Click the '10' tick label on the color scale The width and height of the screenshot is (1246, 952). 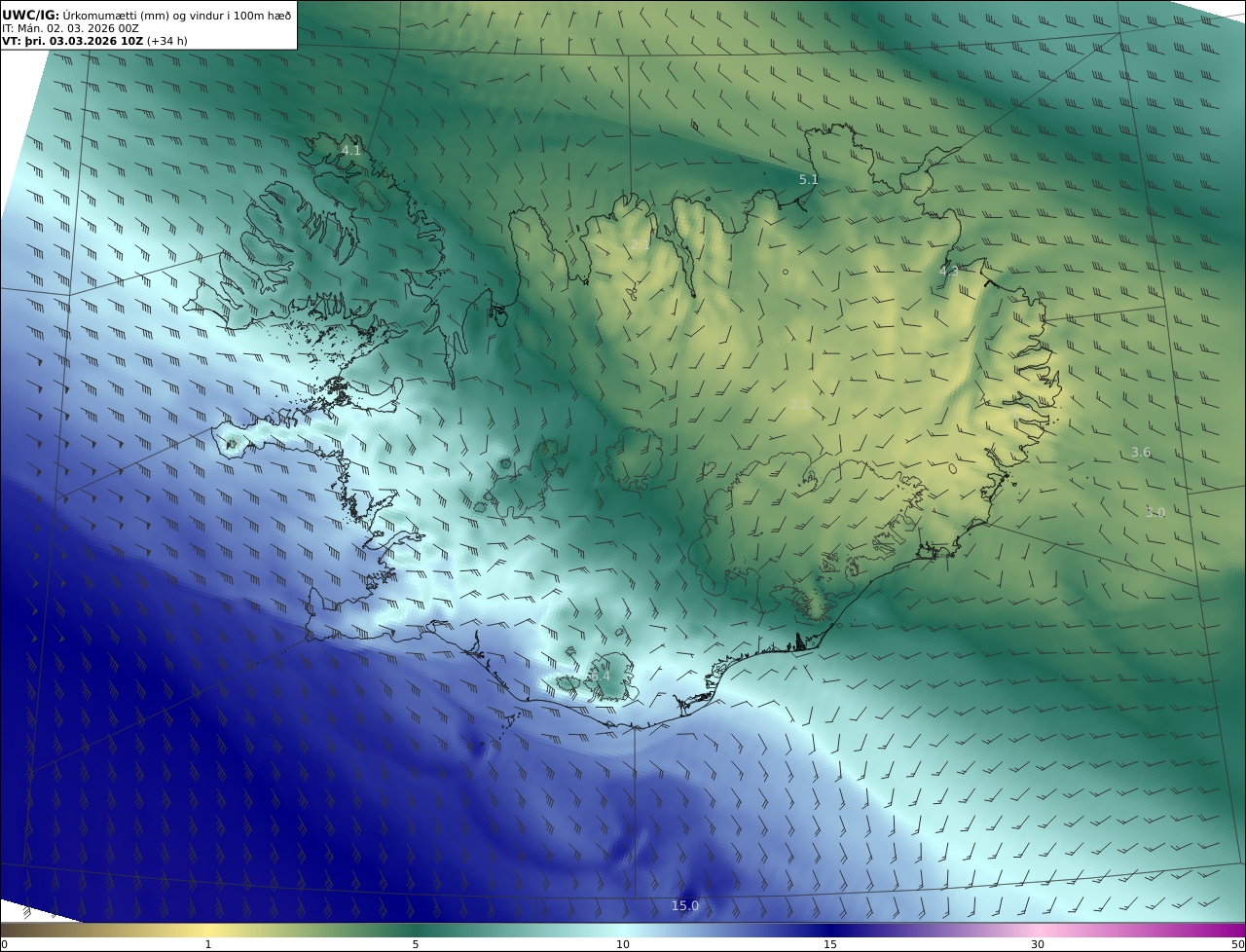click(x=623, y=944)
